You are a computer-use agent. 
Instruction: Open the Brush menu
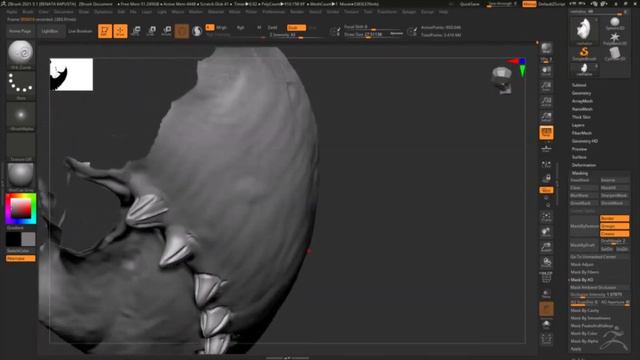(28, 12)
